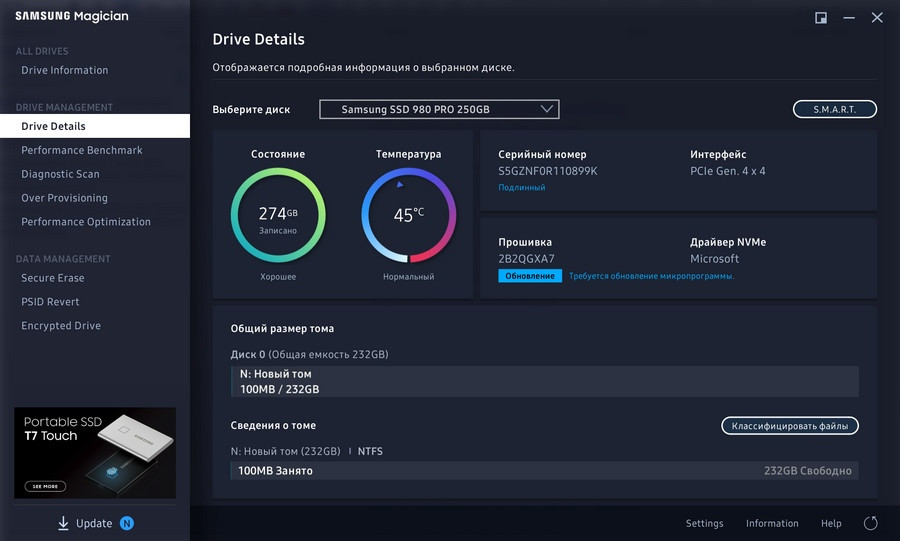Screen dimensions: 900x541
Task: Click the Подлинный authenticity link
Action: [x=522, y=188]
